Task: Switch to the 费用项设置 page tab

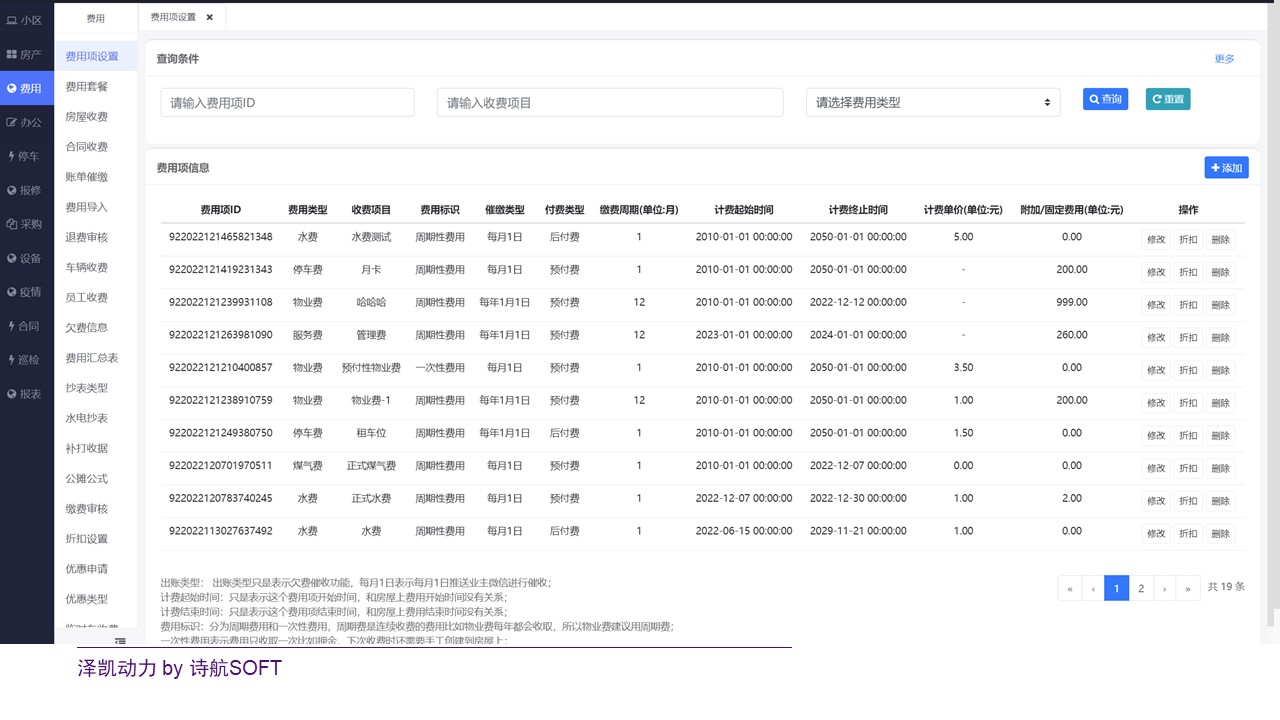Action: (173, 17)
